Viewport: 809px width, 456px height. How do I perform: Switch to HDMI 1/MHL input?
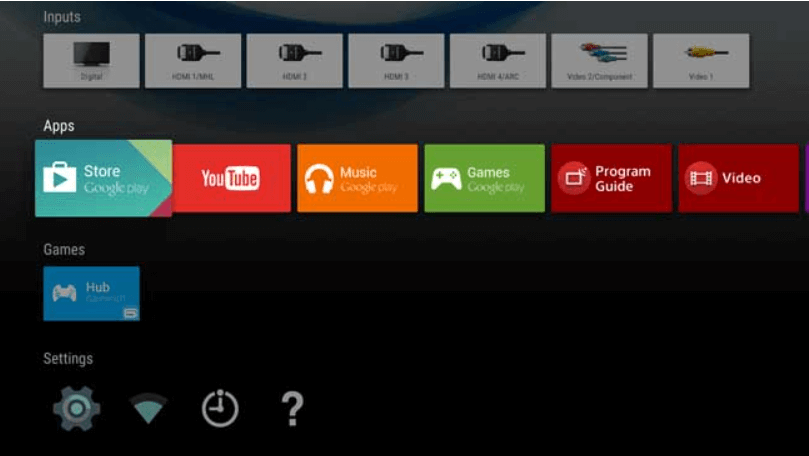(x=193, y=61)
